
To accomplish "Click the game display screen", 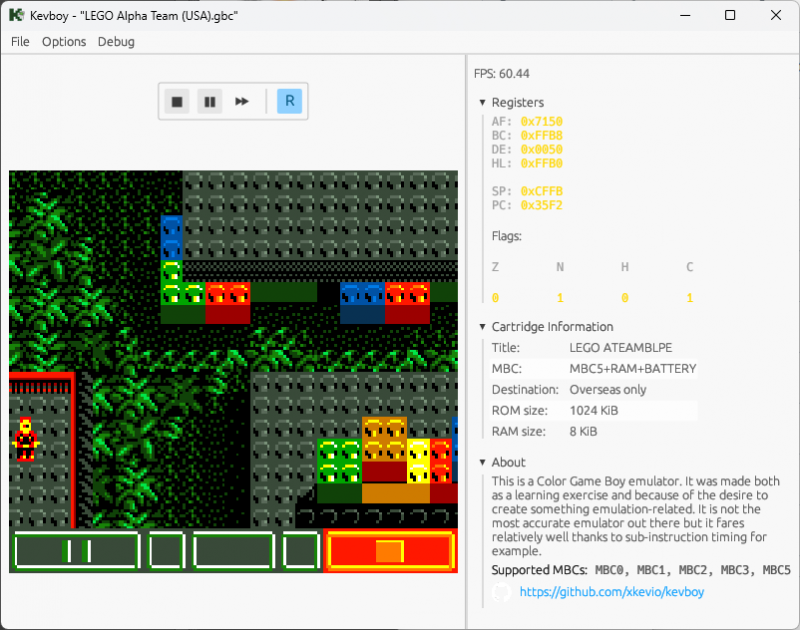I will click(x=233, y=371).
